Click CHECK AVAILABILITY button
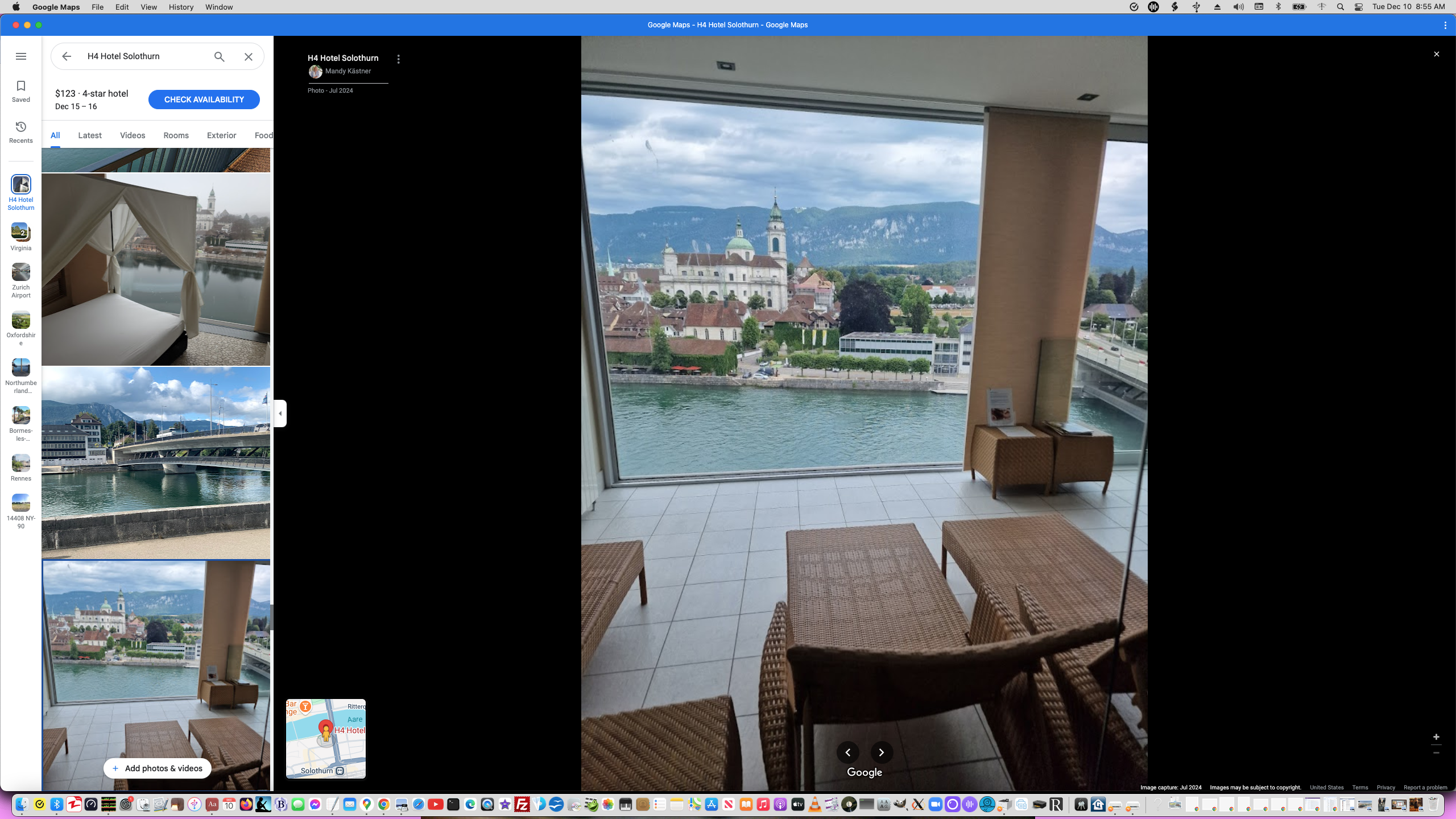 click(204, 100)
